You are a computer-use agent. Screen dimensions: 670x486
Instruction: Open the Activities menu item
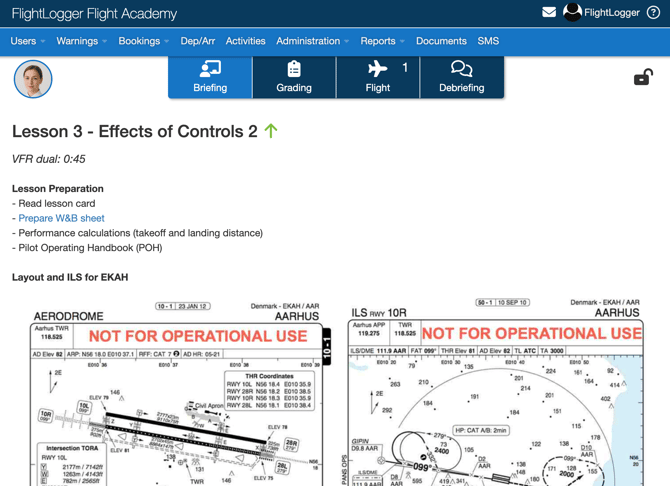[x=245, y=41]
